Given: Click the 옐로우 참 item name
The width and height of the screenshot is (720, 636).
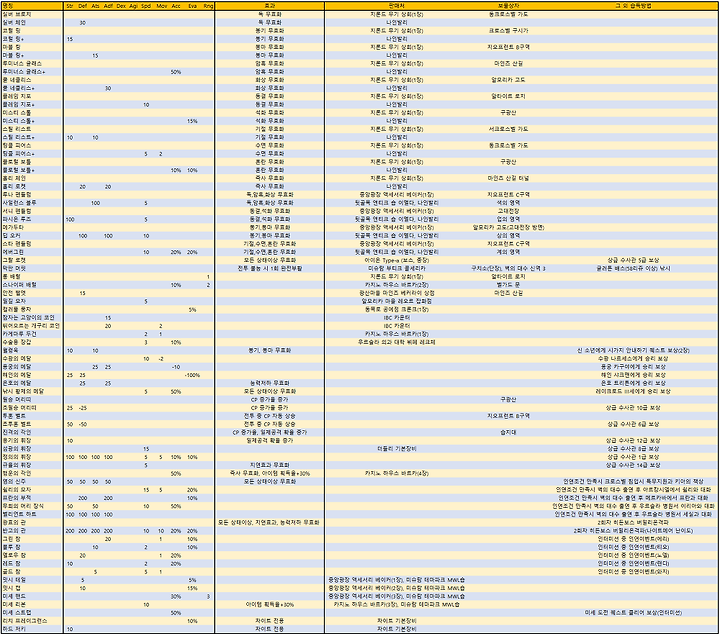Looking at the screenshot, I should point(14,555).
